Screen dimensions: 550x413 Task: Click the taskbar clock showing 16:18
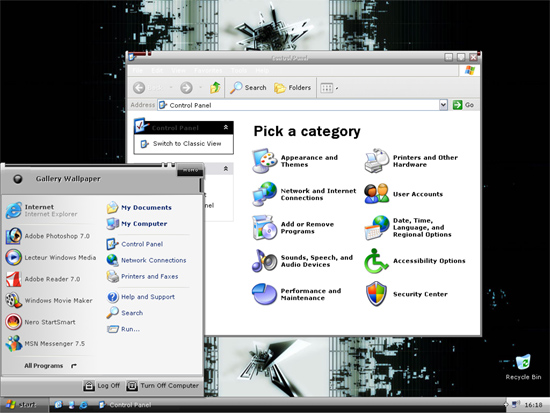click(533, 405)
